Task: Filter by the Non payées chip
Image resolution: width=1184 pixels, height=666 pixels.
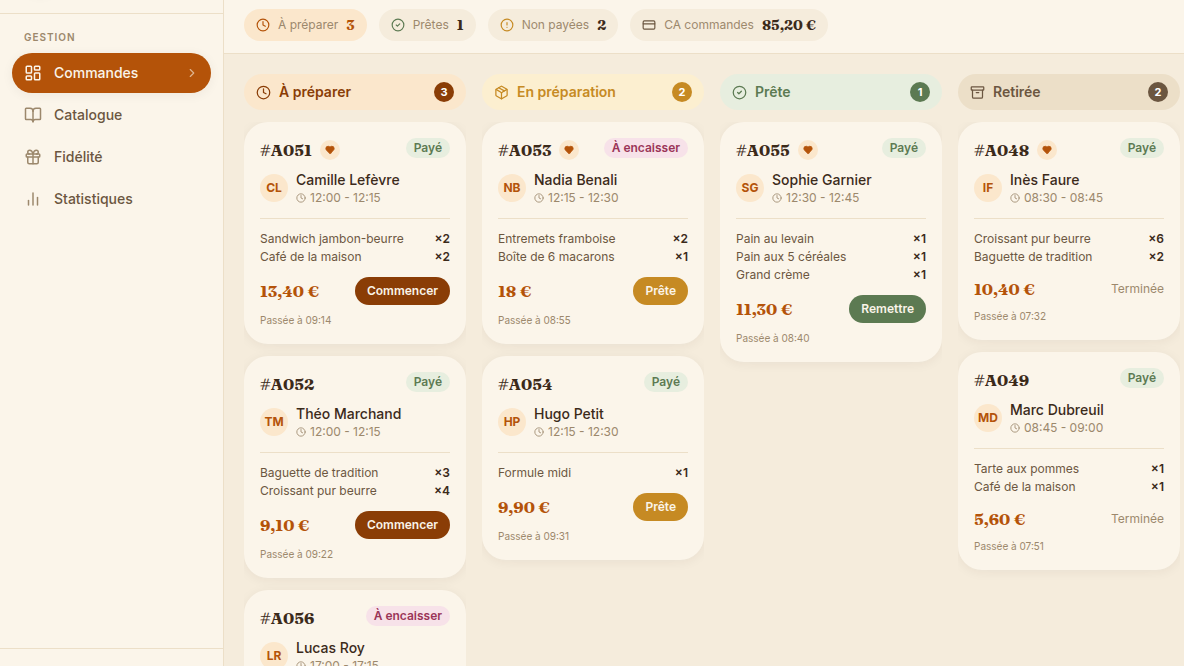Action: click(553, 25)
